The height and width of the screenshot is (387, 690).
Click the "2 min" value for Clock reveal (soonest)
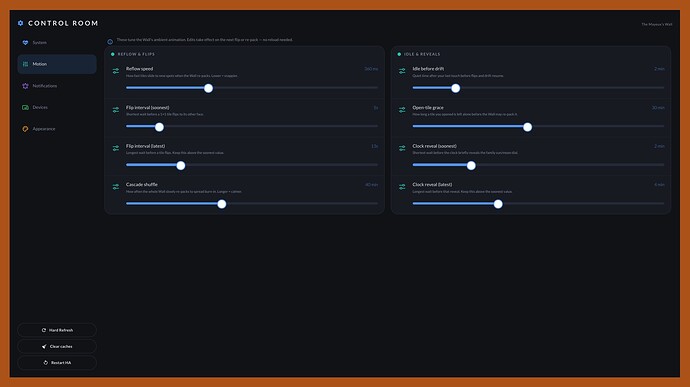click(659, 146)
